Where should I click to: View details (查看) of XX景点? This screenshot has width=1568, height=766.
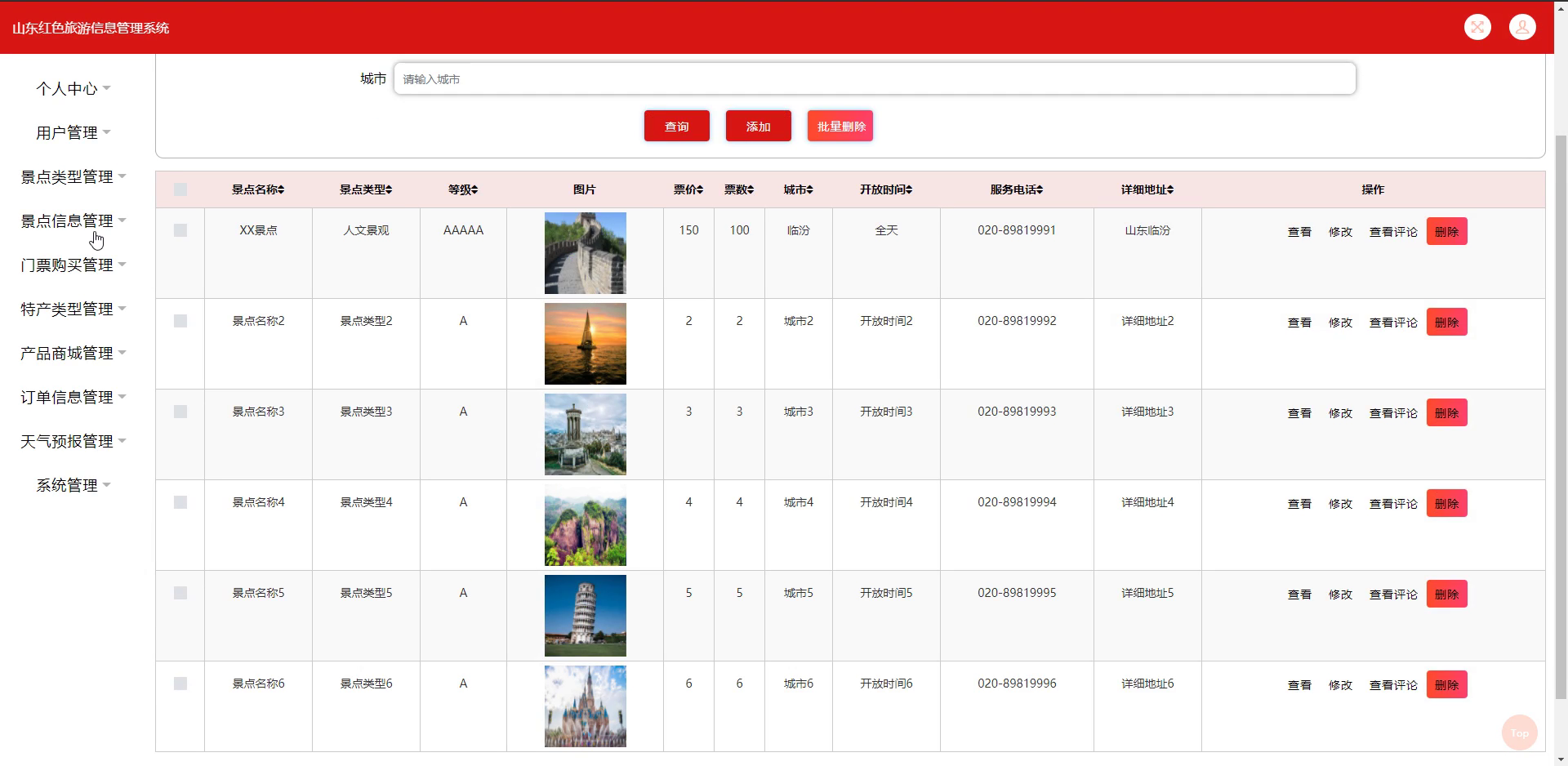click(x=1299, y=232)
